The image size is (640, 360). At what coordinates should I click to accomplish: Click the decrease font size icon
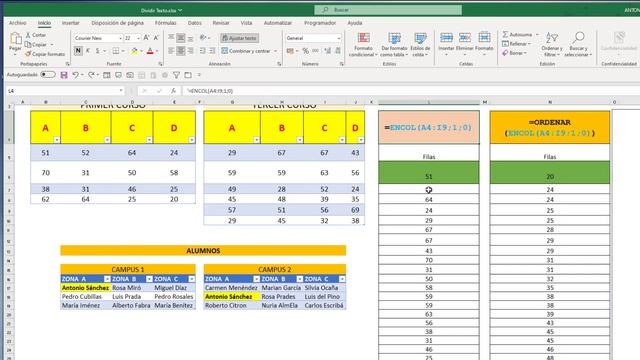coord(156,38)
